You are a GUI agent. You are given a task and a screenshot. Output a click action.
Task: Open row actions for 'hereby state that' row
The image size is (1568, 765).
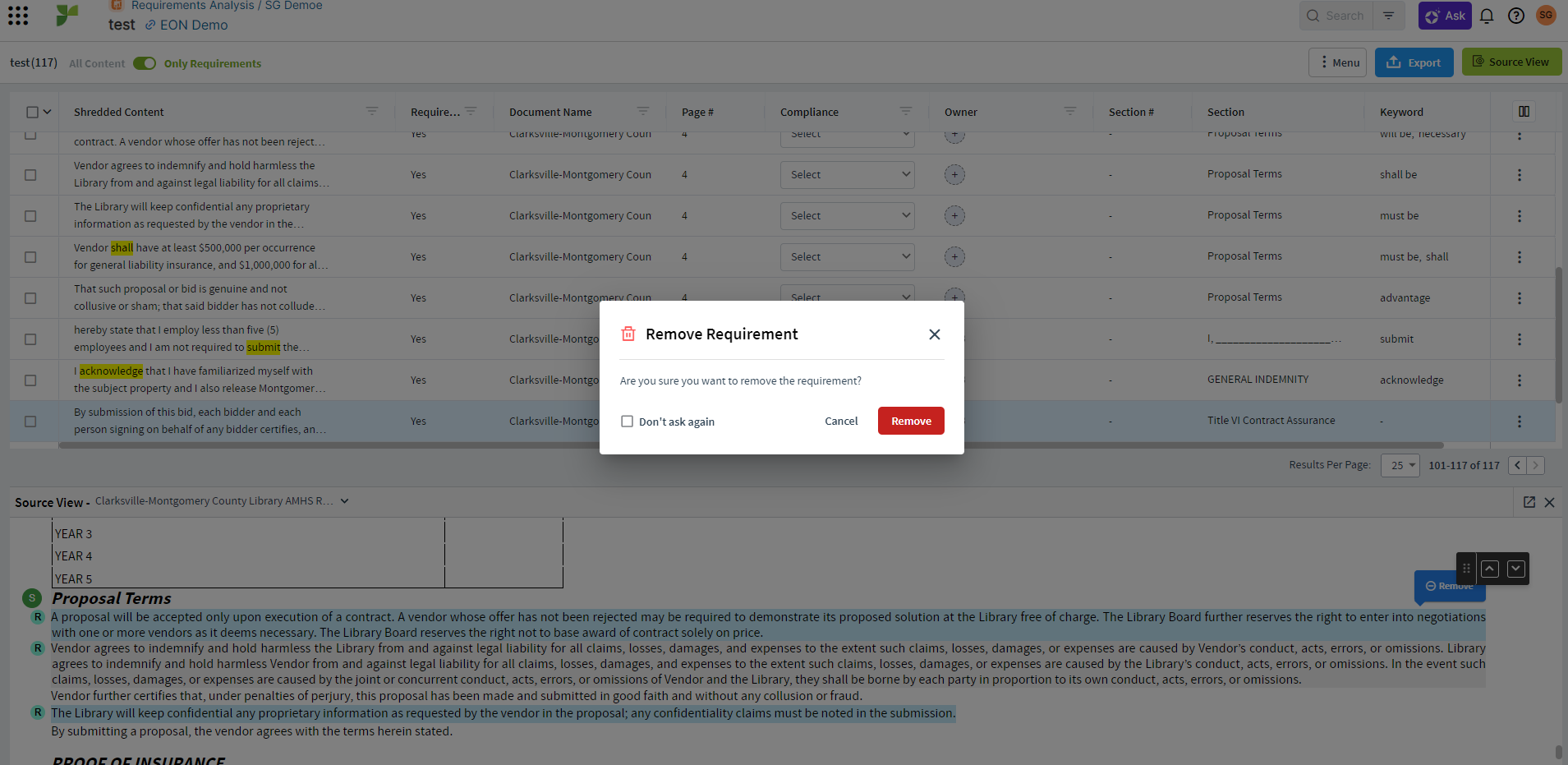(1520, 339)
